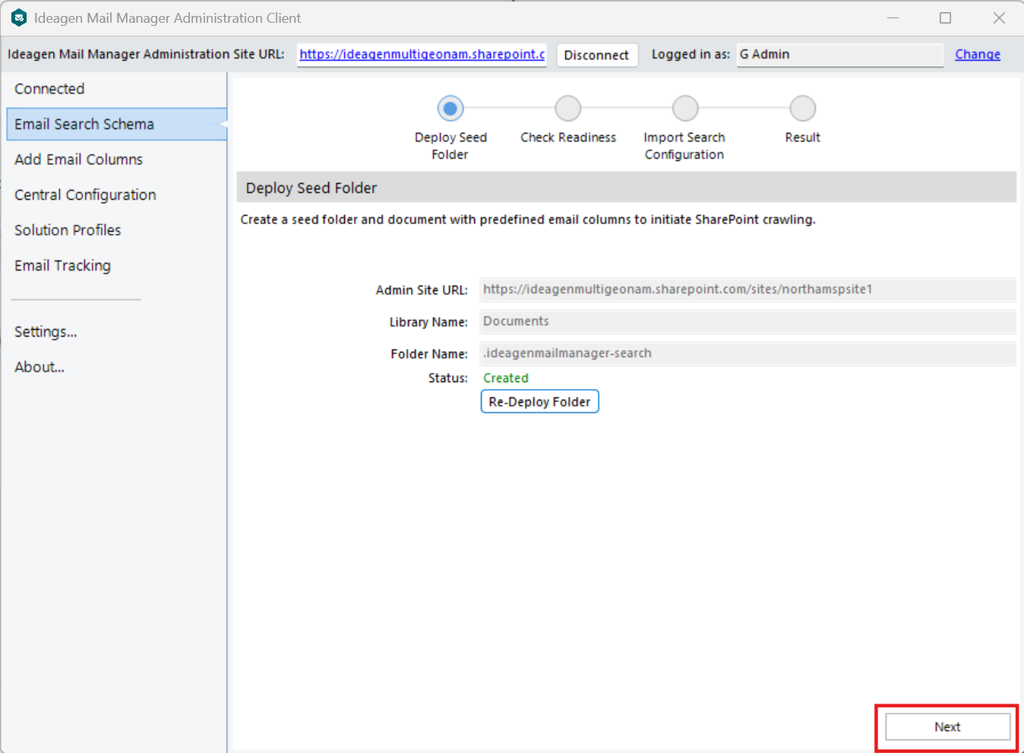
Task: Click the Re-Deploy Folder button
Action: (539, 402)
